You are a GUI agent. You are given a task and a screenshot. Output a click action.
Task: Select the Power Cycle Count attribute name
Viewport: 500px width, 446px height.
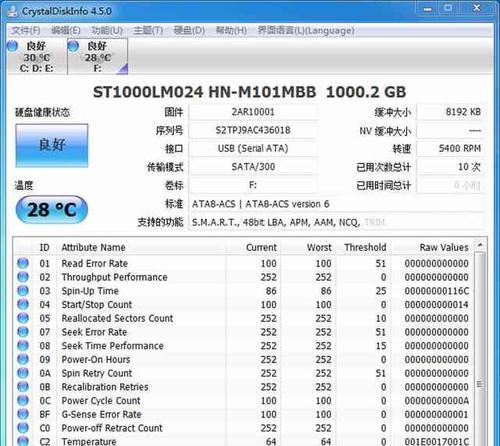(x=101, y=400)
